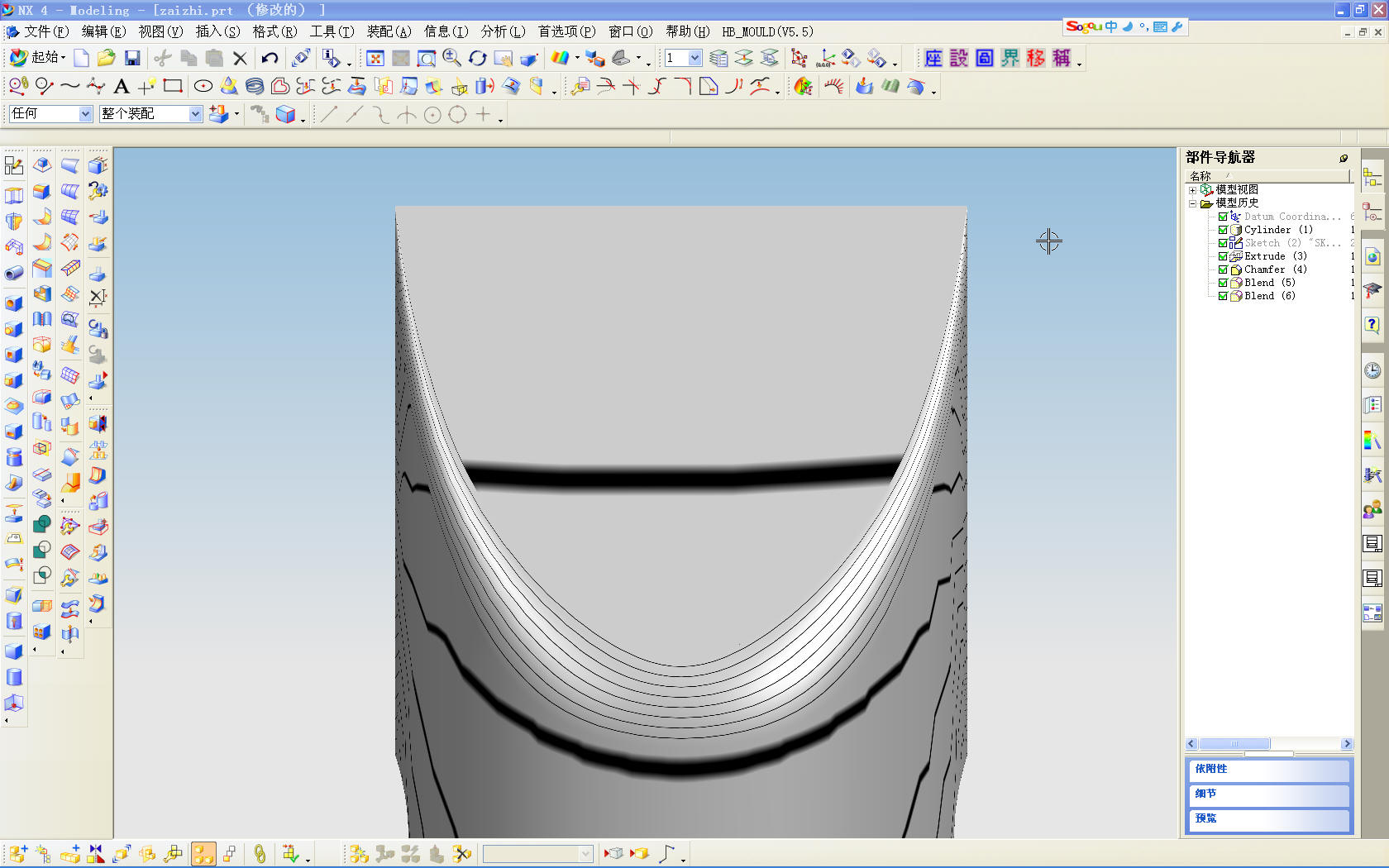The height and width of the screenshot is (868, 1389).
Task: Expand the 依附性 panel section
Action: (x=1269, y=770)
